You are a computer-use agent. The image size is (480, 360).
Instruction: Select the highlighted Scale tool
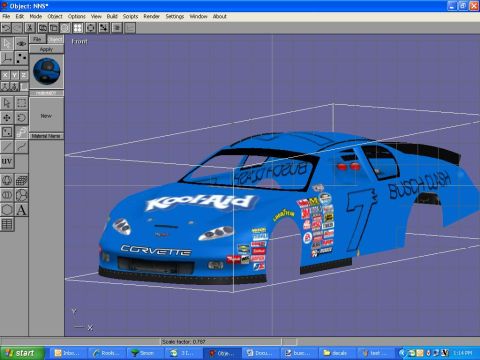[21, 132]
